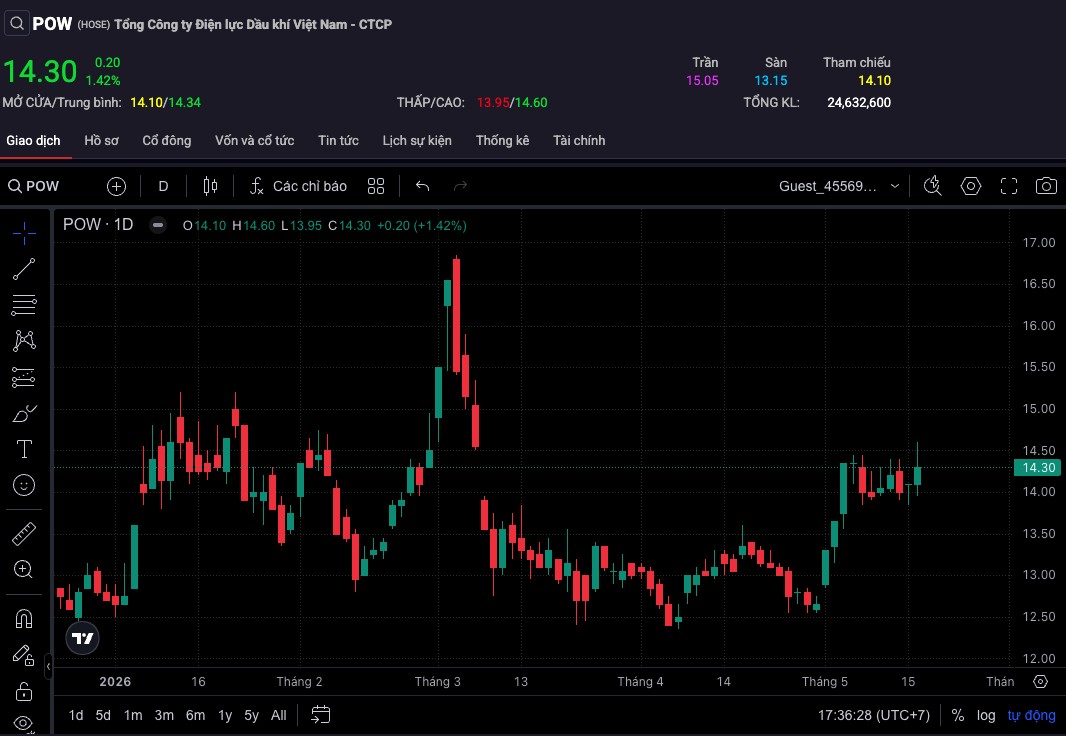Click the 14.30 current price label
This screenshot has height=736, width=1066.
click(1038, 468)
